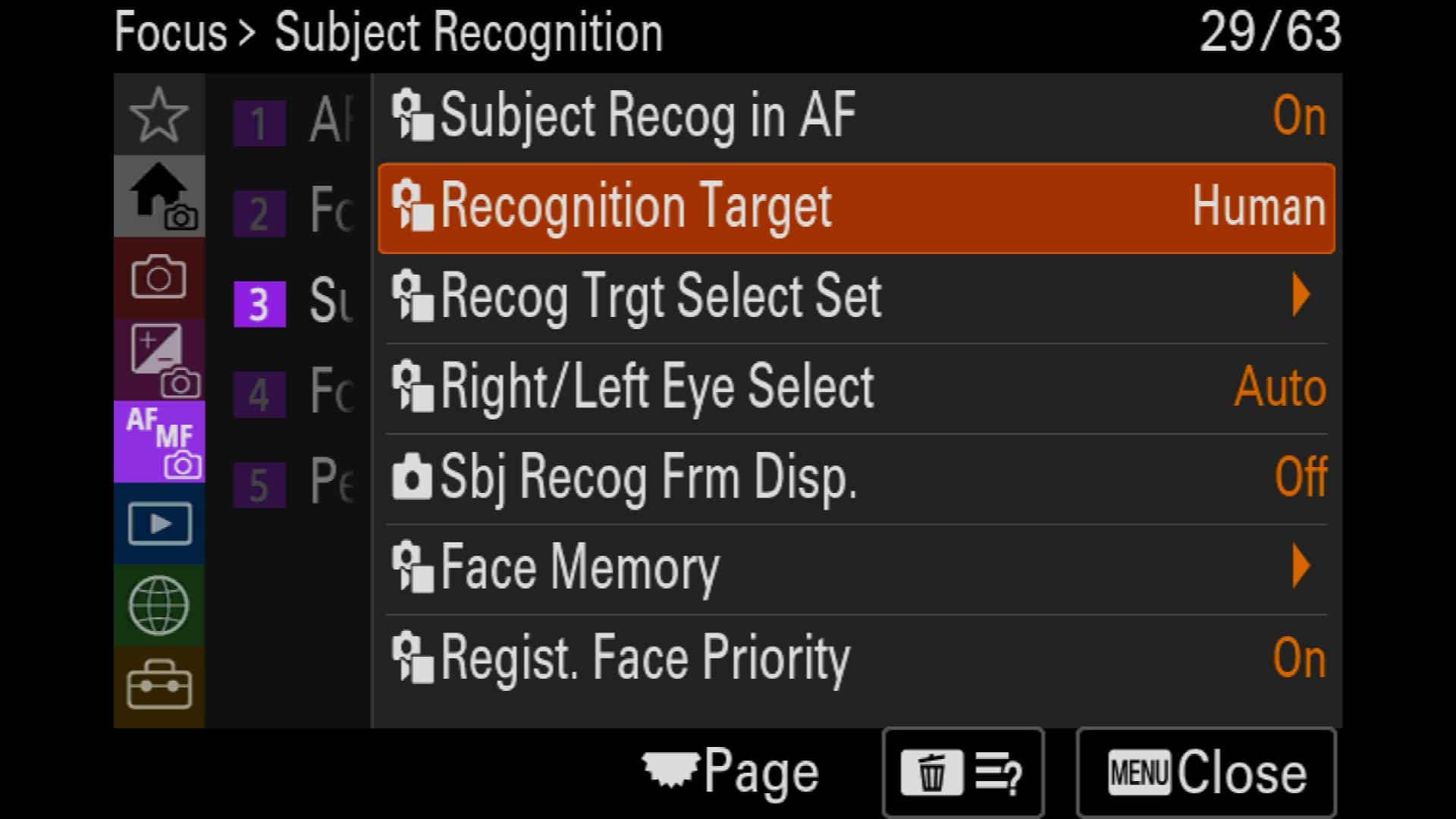Select the AF/MF Focus tab icon
The image size is (1456, 819).
click(x=158, y=441)
